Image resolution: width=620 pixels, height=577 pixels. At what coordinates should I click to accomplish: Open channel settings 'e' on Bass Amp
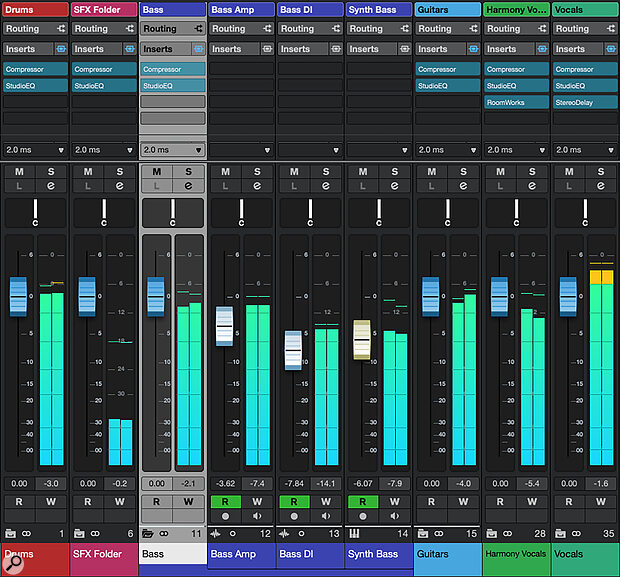(x=257, y=186)
